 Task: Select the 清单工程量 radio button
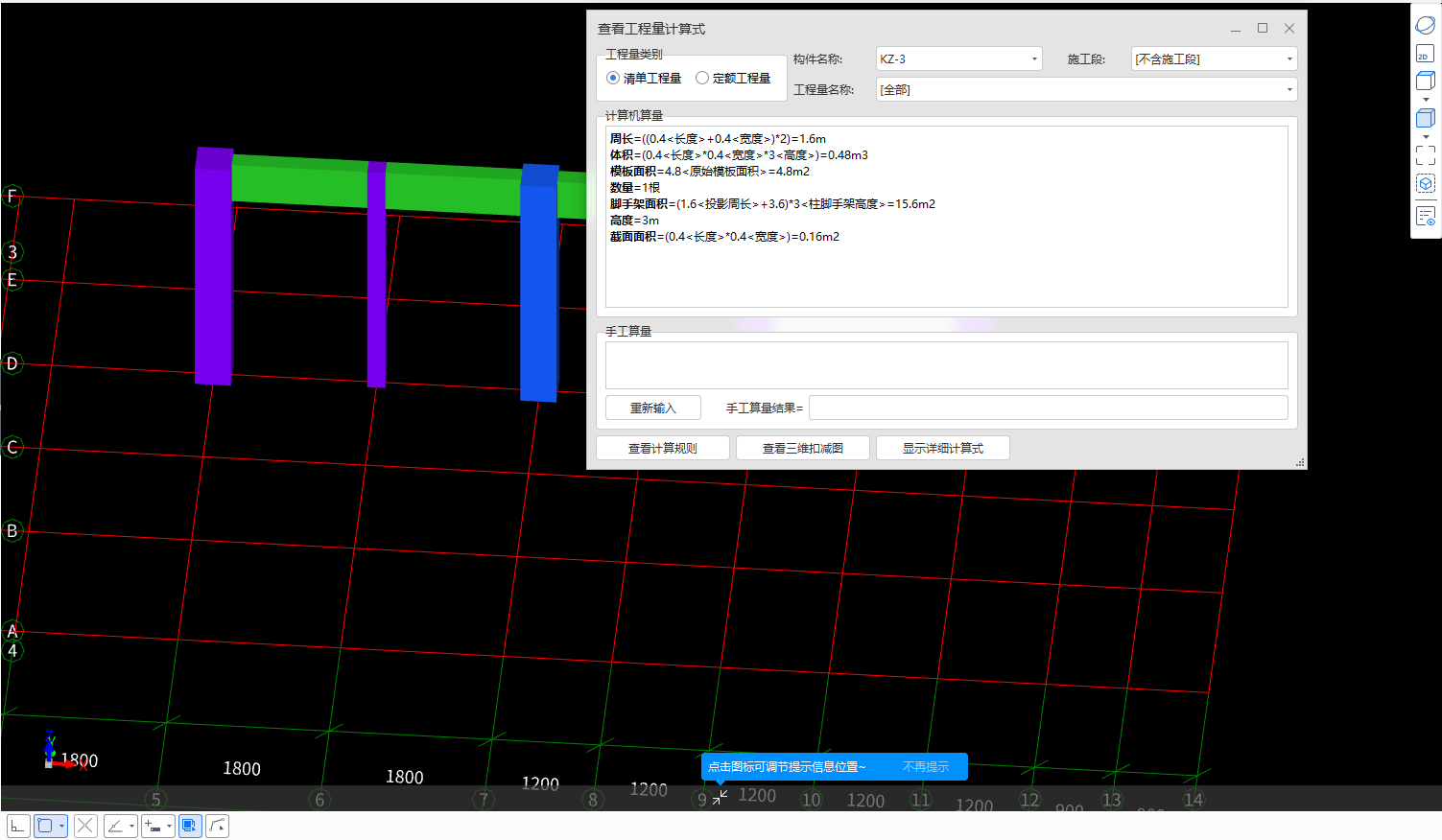click(x=613, y=78)
